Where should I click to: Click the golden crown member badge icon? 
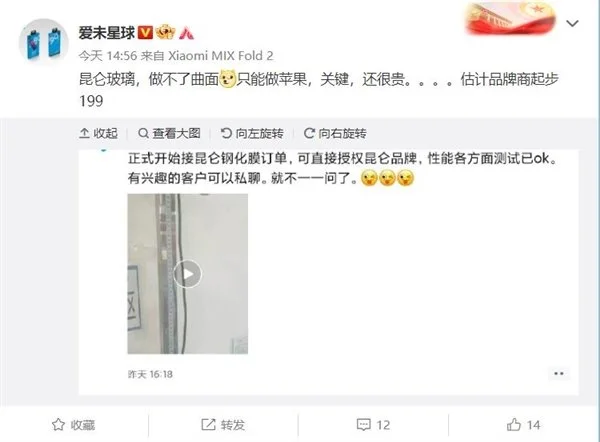[x=166, y=32]
